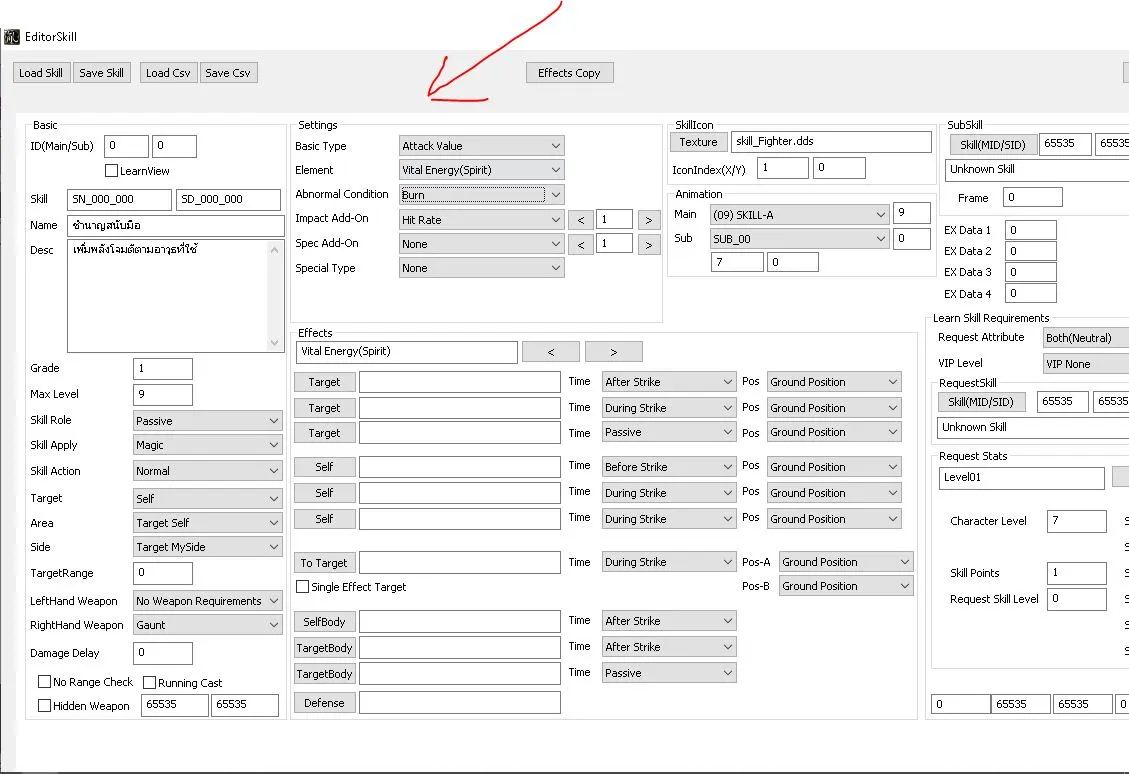Enable the Running Cast checkbox

point(150,682)
